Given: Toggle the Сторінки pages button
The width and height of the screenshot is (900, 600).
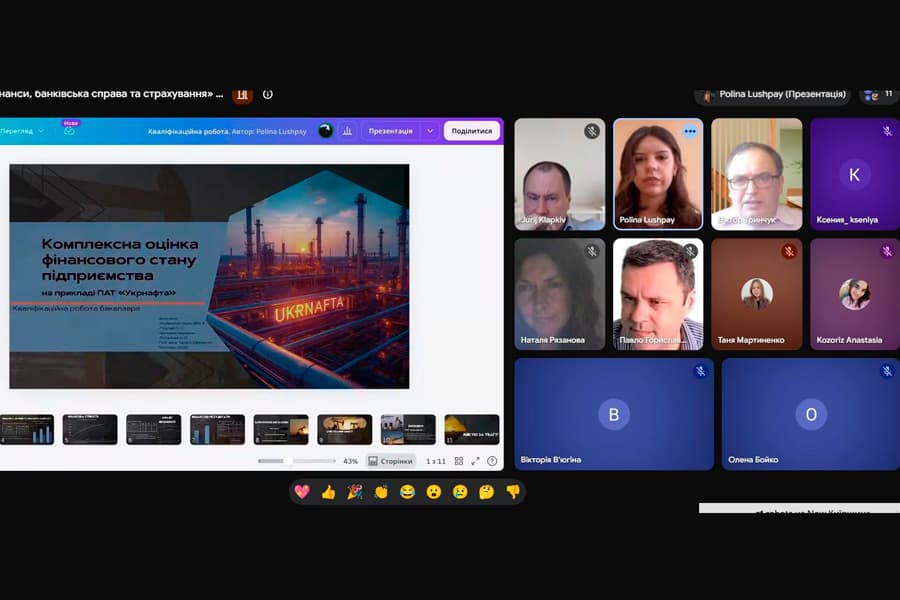Looking at the screenshot, I should point(391,461).
